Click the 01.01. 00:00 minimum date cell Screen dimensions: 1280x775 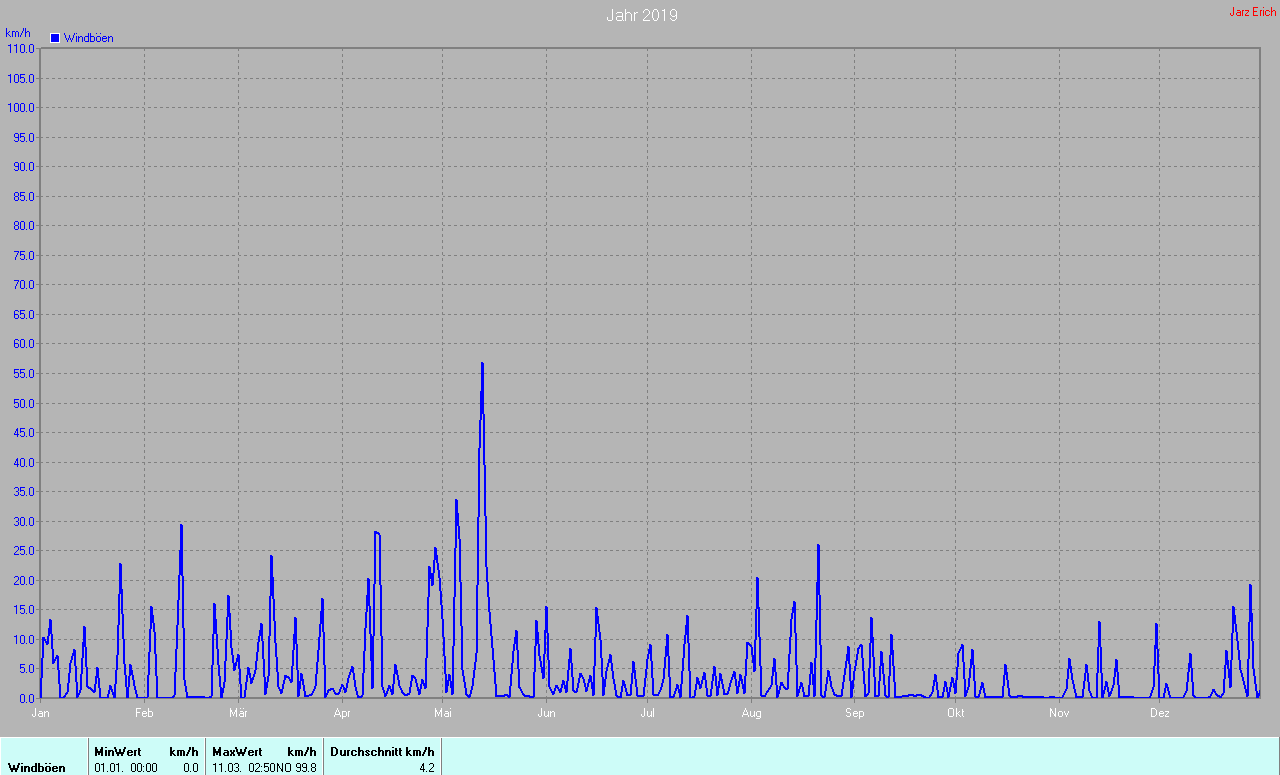pyautogui.click(x=125, y=767)
